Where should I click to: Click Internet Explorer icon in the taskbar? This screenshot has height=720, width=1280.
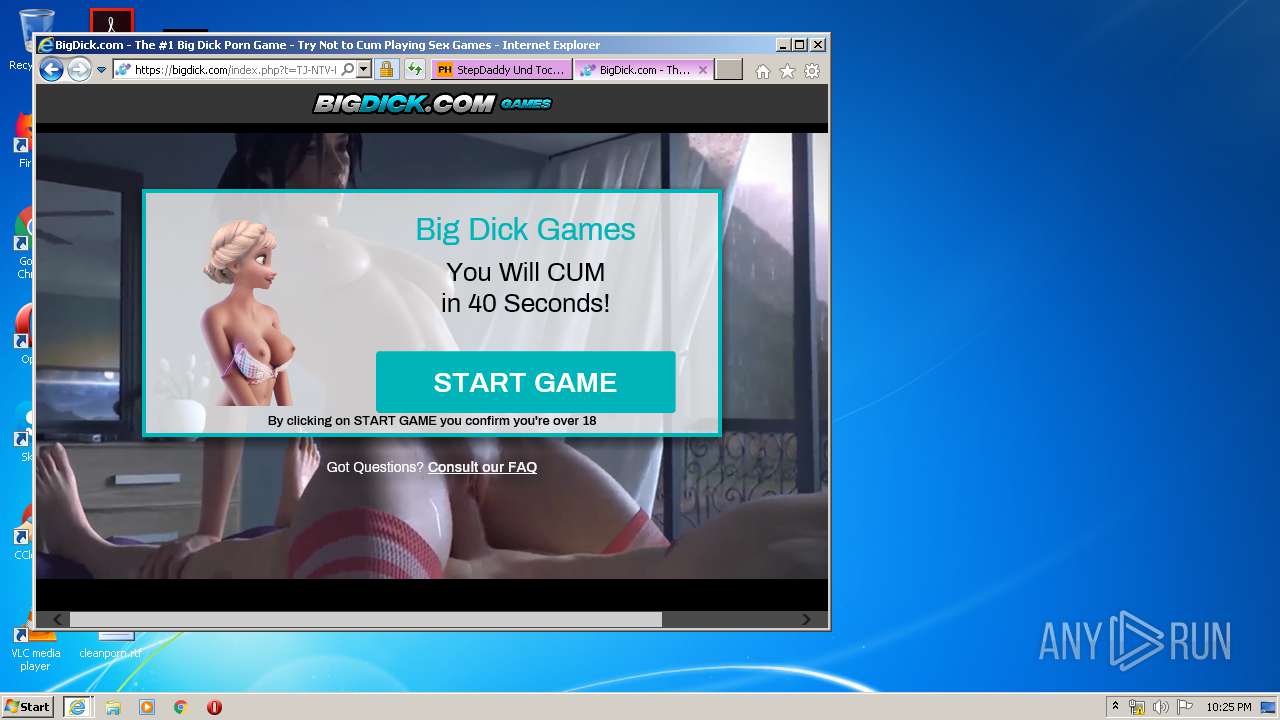pos(77,707)
